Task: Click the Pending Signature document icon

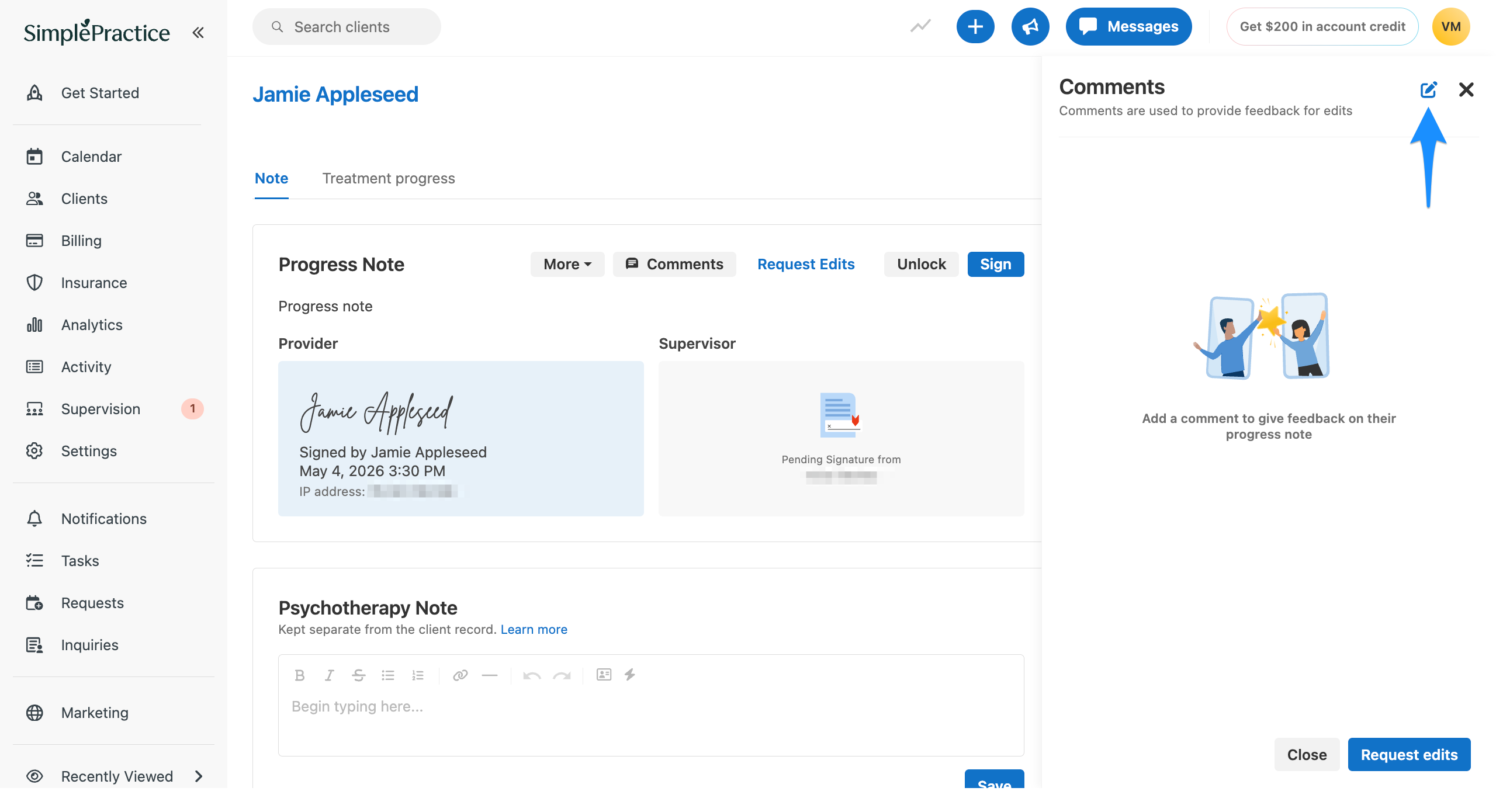Action: tap(840, 415)
